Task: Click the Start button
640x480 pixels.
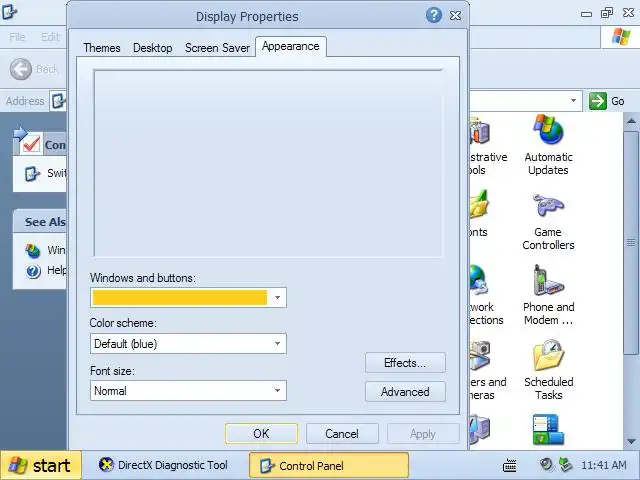Action: (x=41, y=465)
